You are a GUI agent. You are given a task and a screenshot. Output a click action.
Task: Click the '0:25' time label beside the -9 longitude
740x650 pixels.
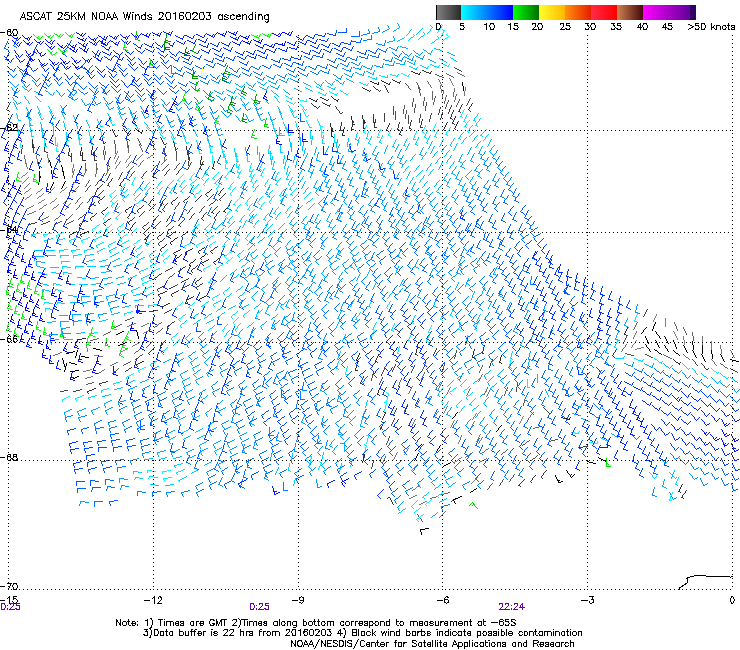pyautogui.click(x=259, y=607)
